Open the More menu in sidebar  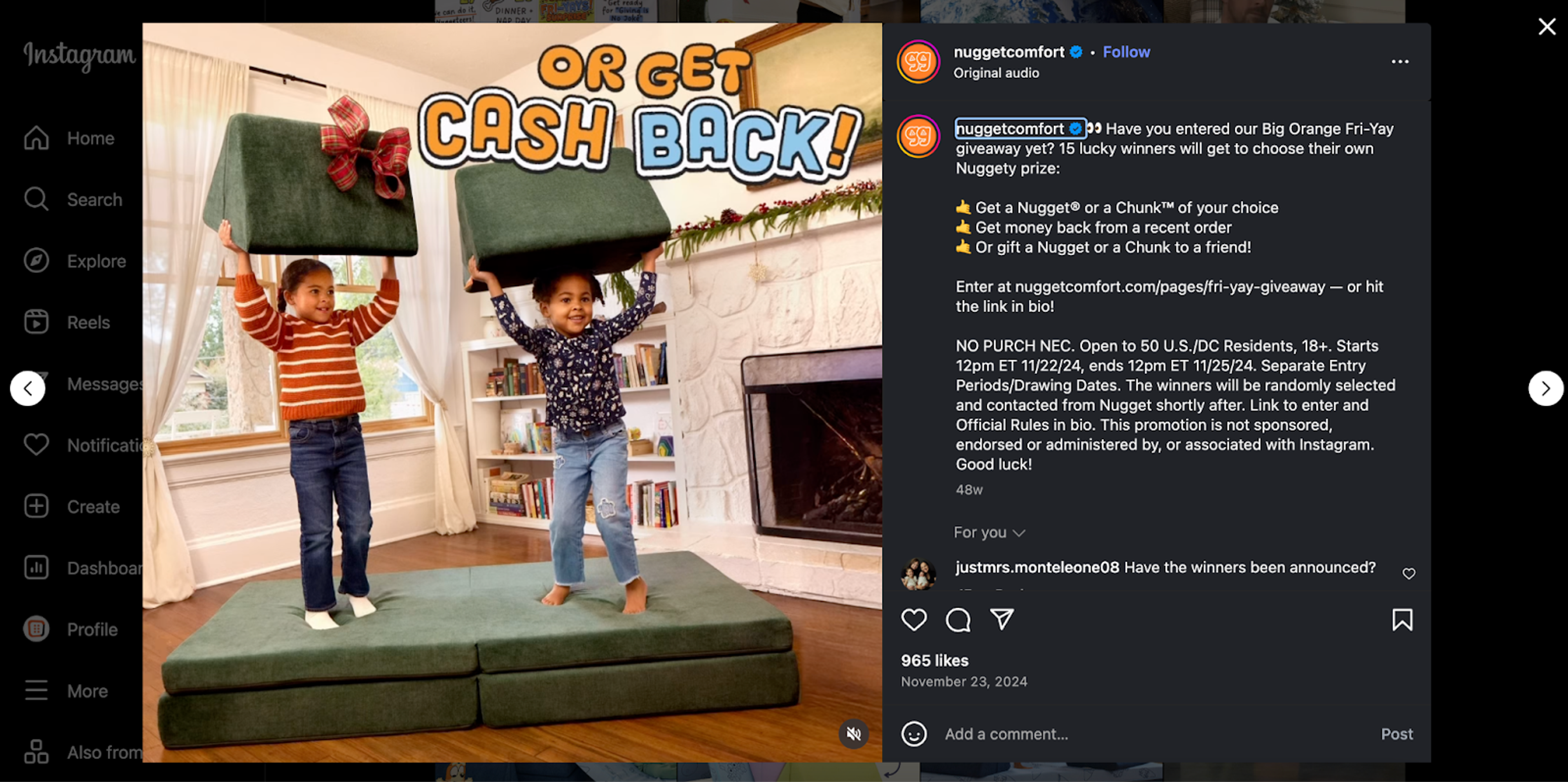pos(67,691)
